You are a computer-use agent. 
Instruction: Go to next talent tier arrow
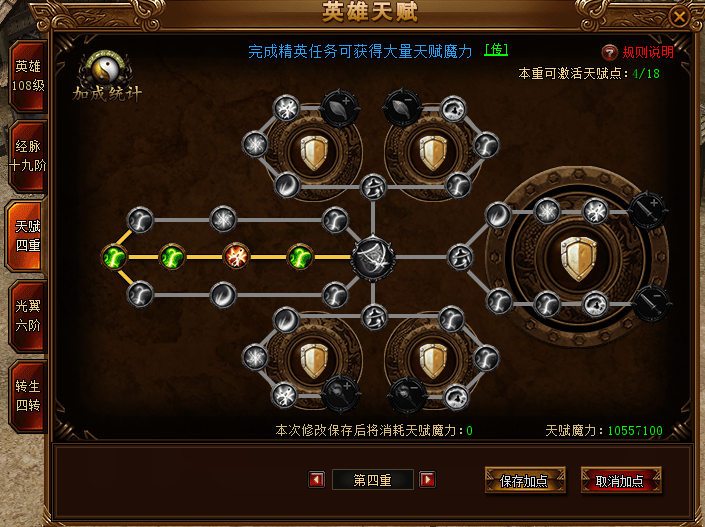pos(427,479)
